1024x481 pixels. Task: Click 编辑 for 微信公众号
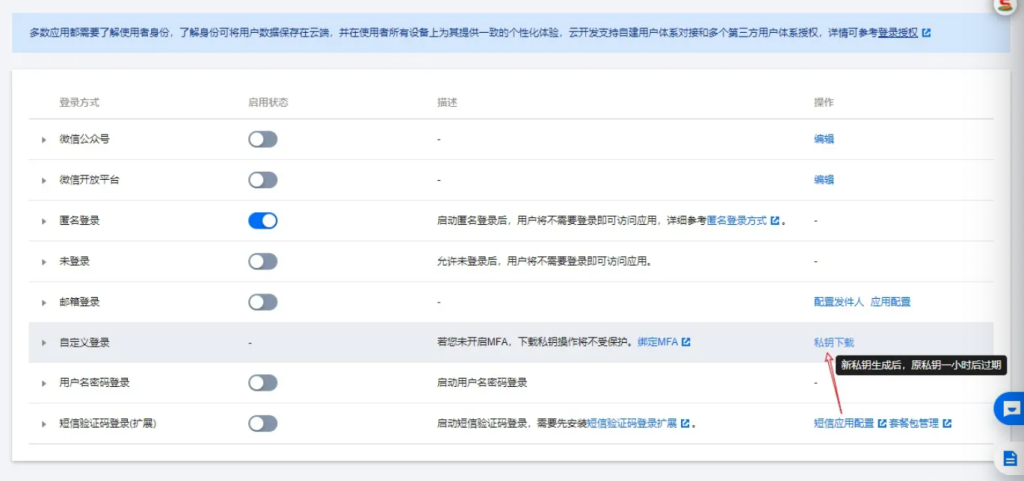click(823, 140)
